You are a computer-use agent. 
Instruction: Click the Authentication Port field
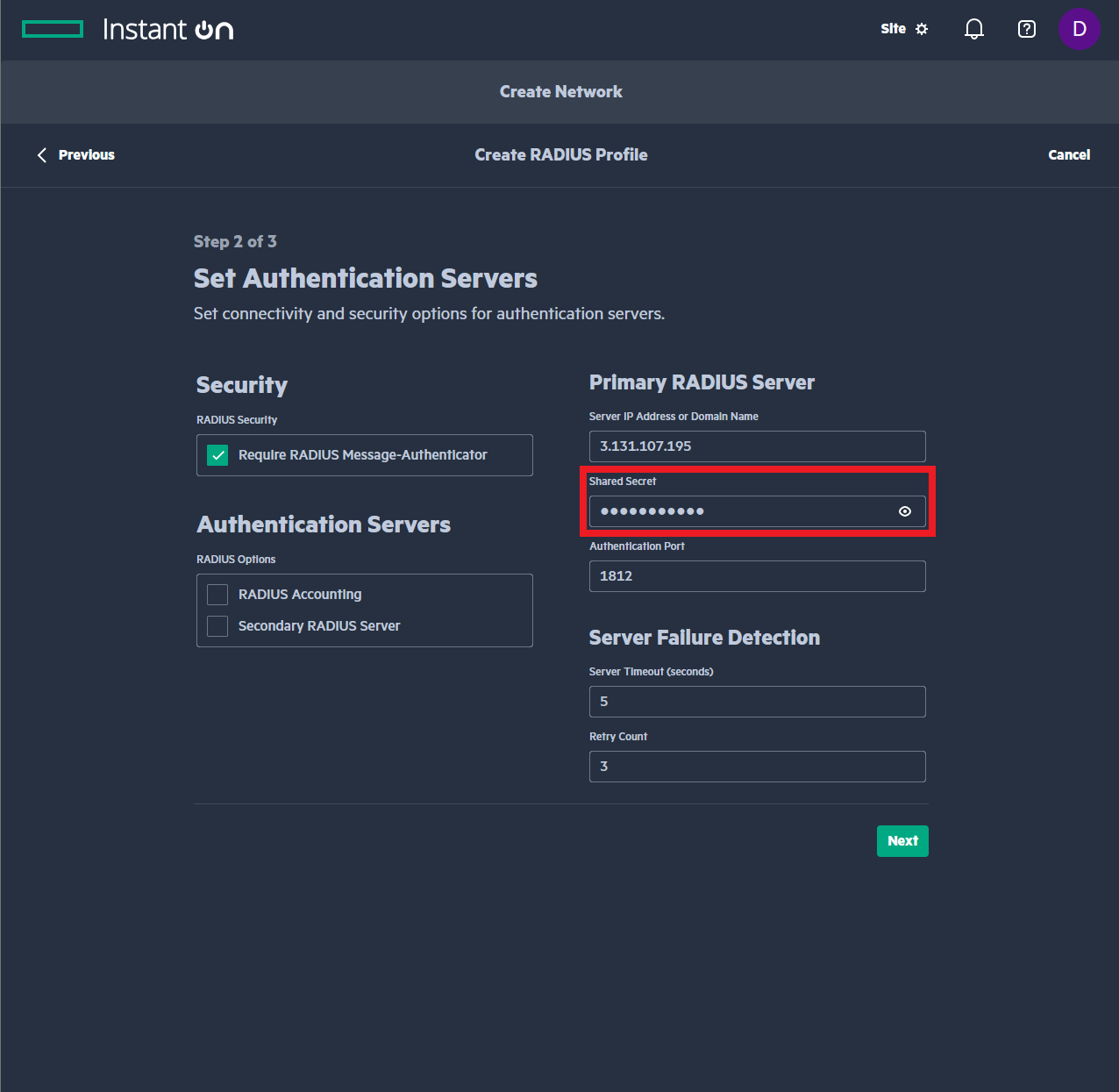(758, 576)
